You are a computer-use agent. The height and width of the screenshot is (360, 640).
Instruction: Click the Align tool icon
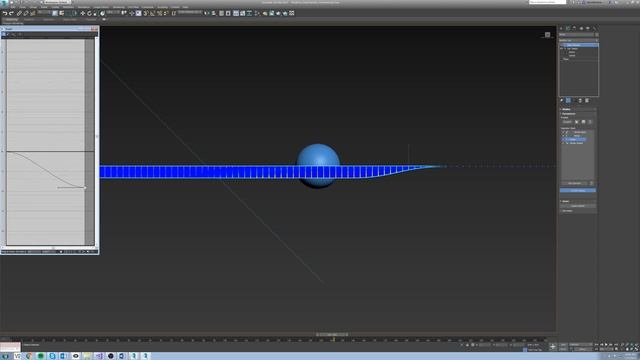click(x=213, y=13)
